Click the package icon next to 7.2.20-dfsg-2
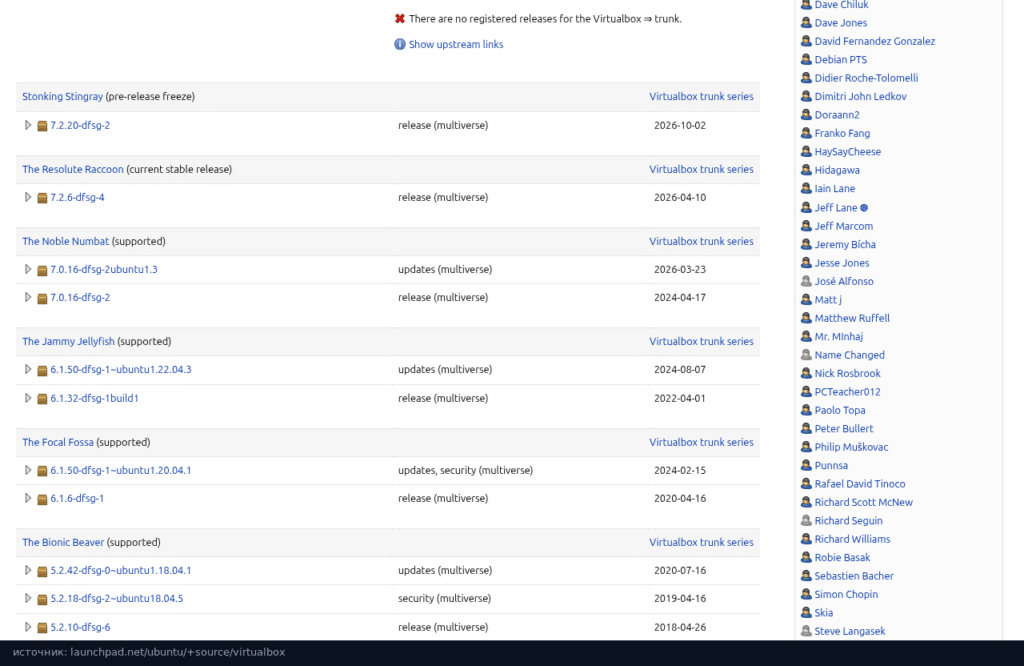Image resolution: width=1024 pixels, height=666 pixels. [42, 126]
